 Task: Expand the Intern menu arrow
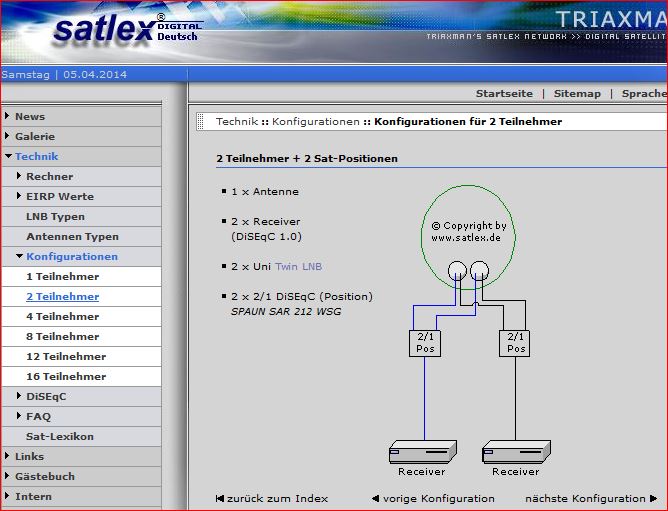pyautogui.click(x=7, y=496)
